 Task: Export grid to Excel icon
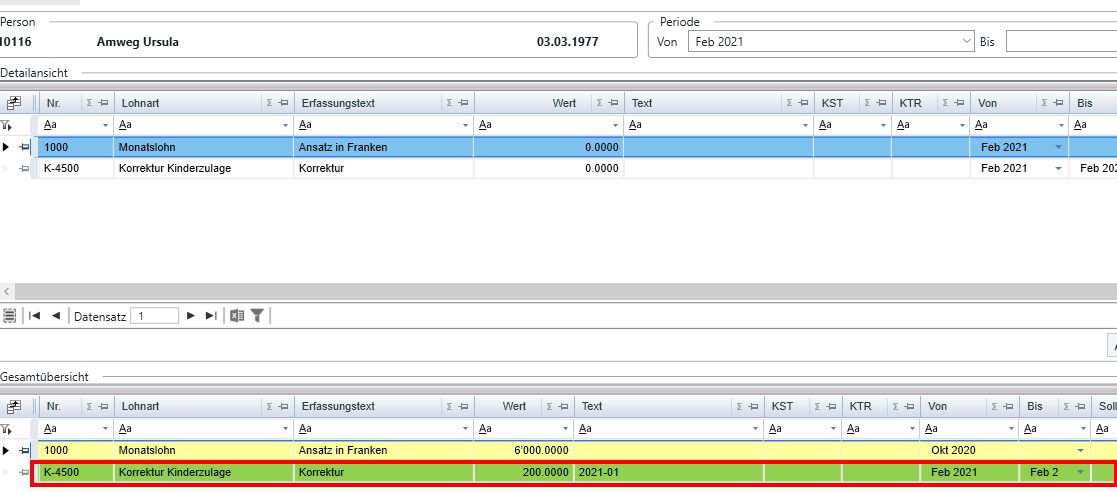click(x=237, y=316)
